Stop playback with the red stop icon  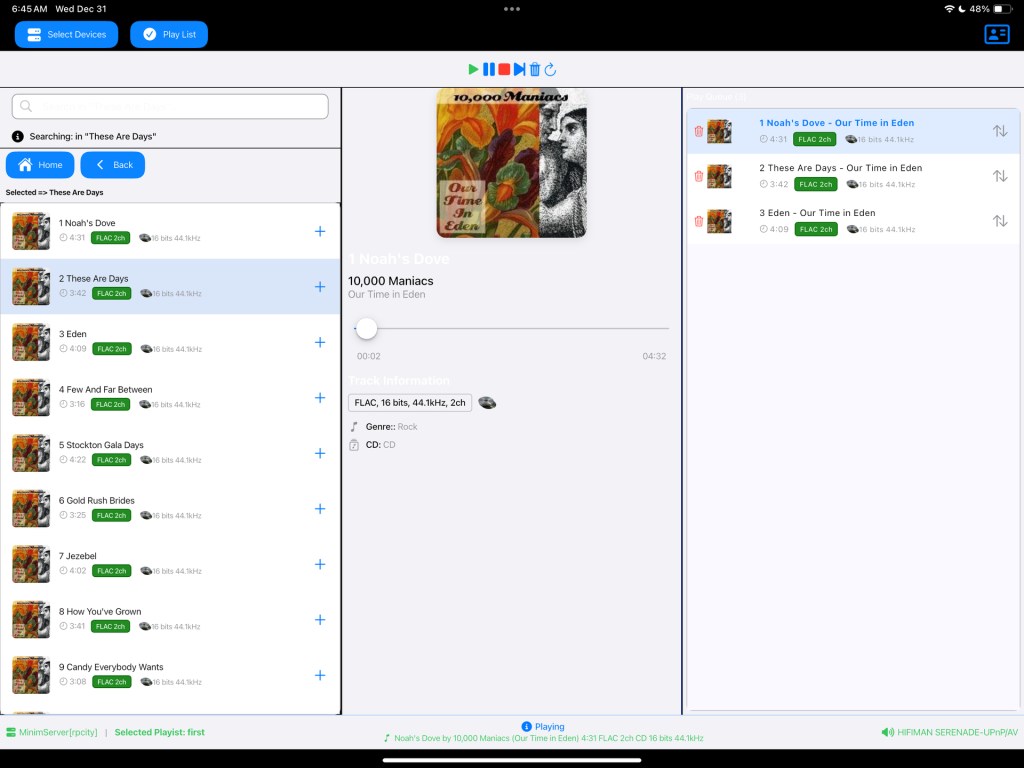coord(504,69)
